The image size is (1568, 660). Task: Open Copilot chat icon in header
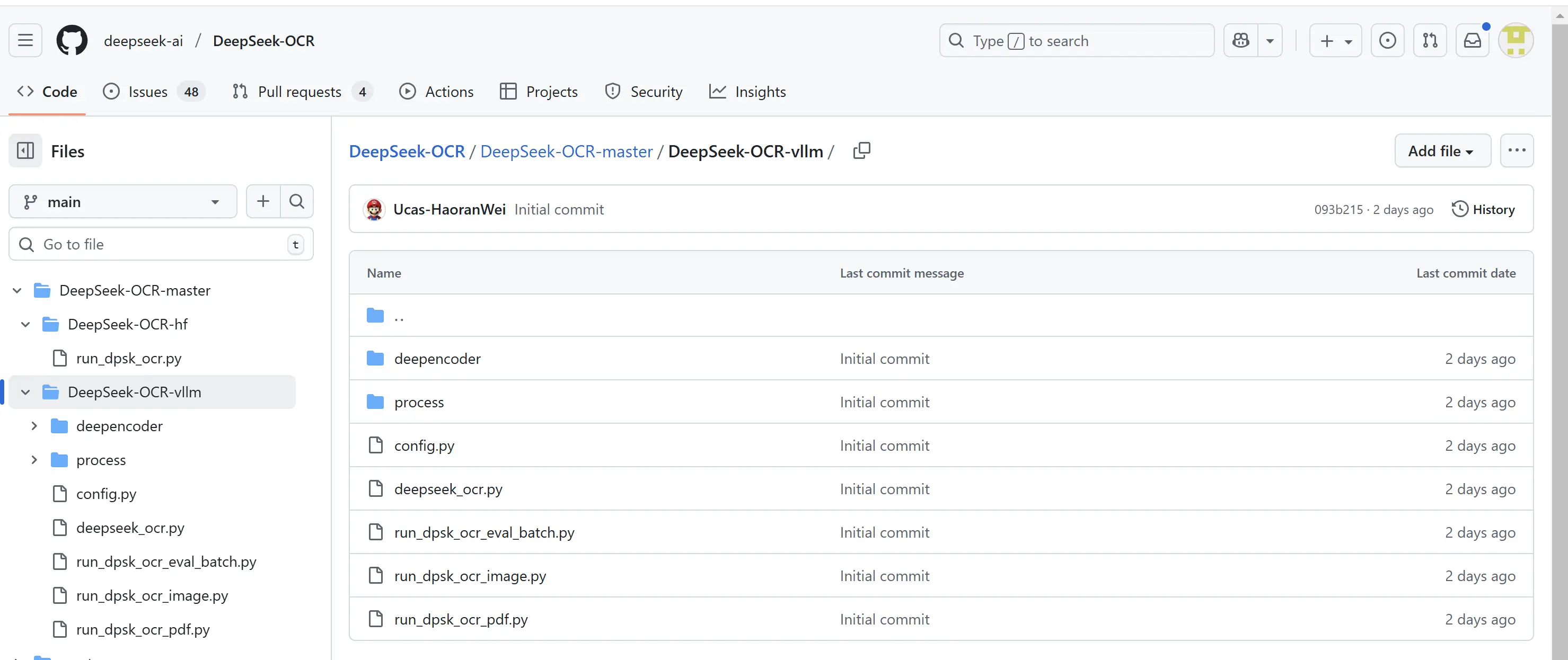(x=1240, y=41)
